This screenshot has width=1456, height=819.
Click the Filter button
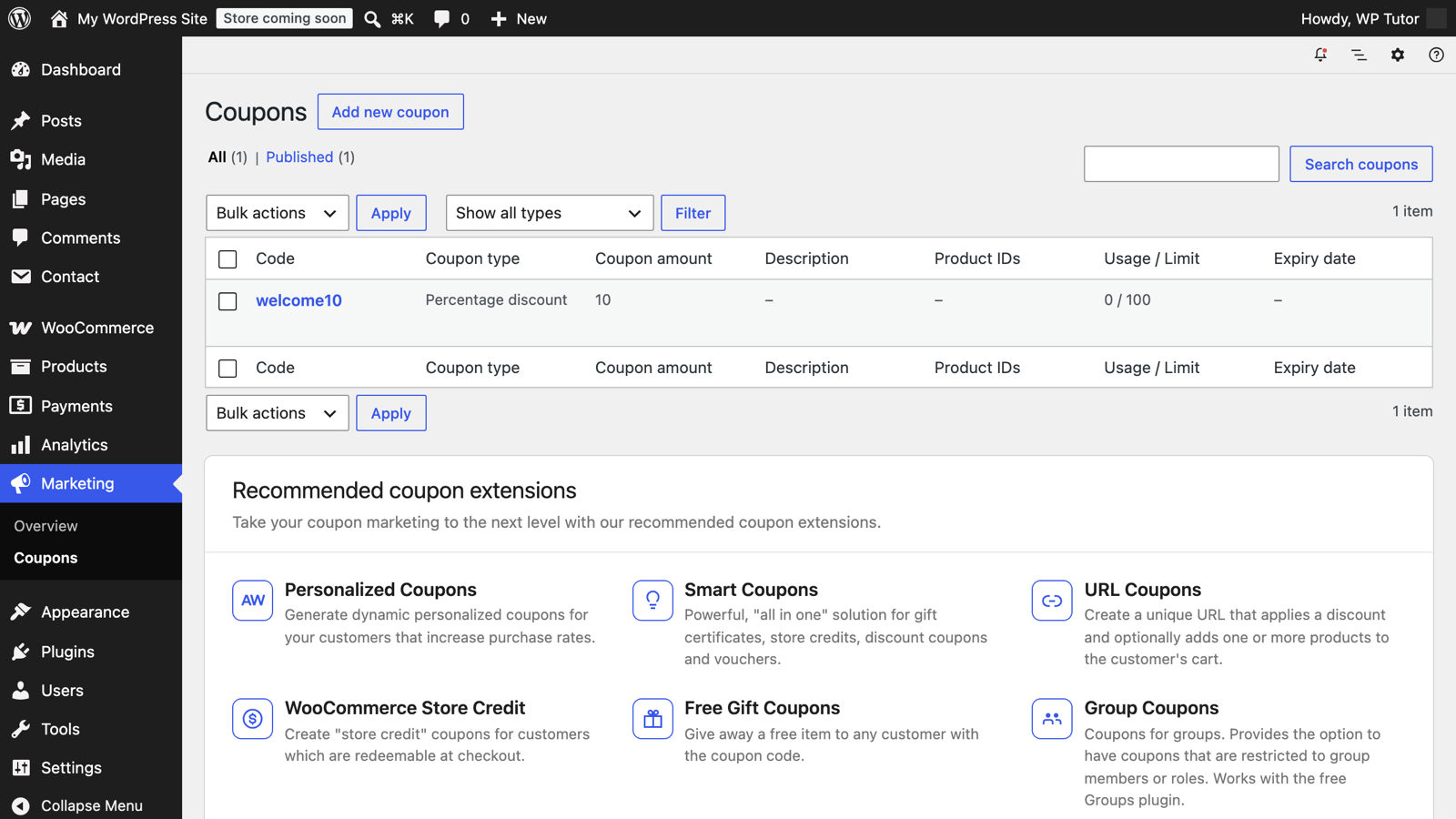point(693,213)
